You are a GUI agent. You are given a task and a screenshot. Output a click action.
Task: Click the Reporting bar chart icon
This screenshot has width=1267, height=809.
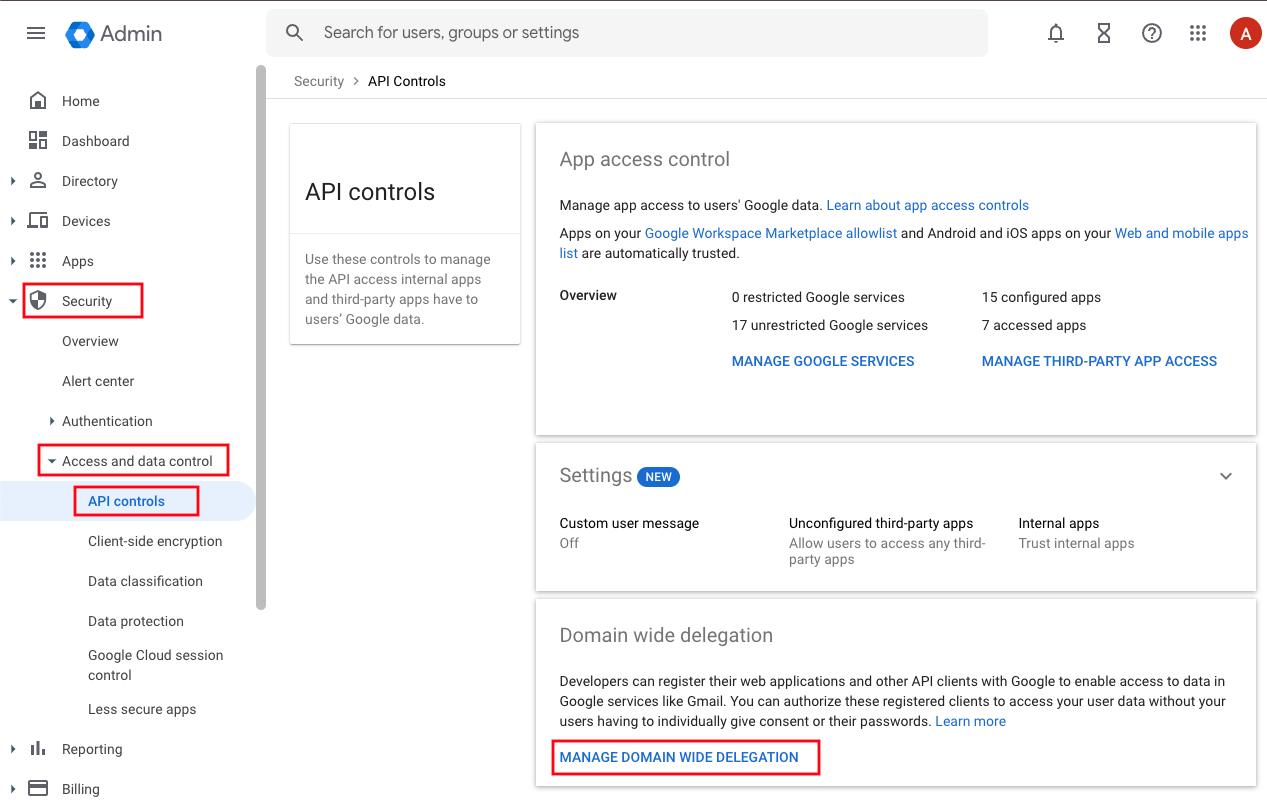click(38, 749)
